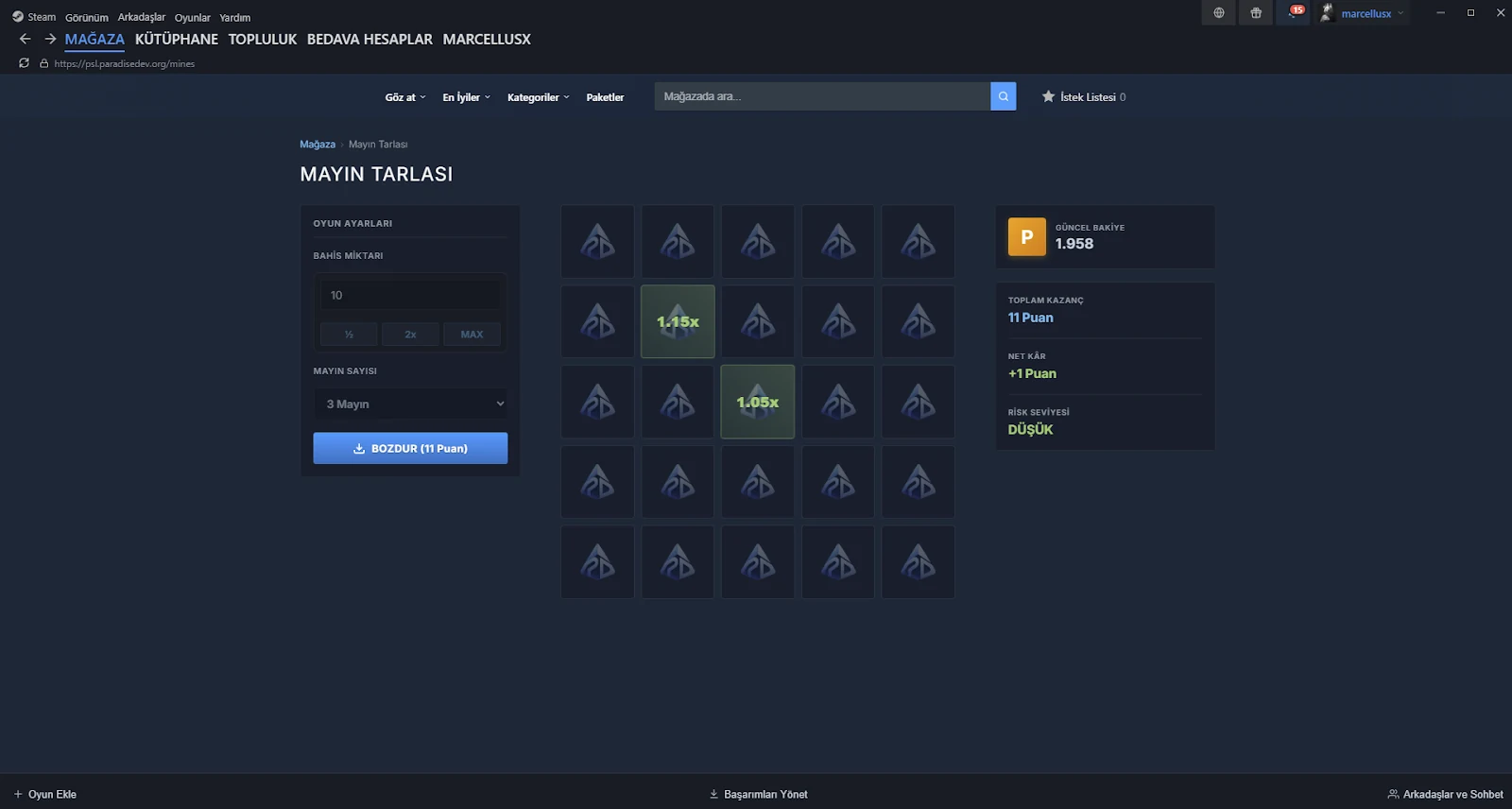Open the Yardım menu
Screen dimensions: 1512x809
(x=235, y=17)
